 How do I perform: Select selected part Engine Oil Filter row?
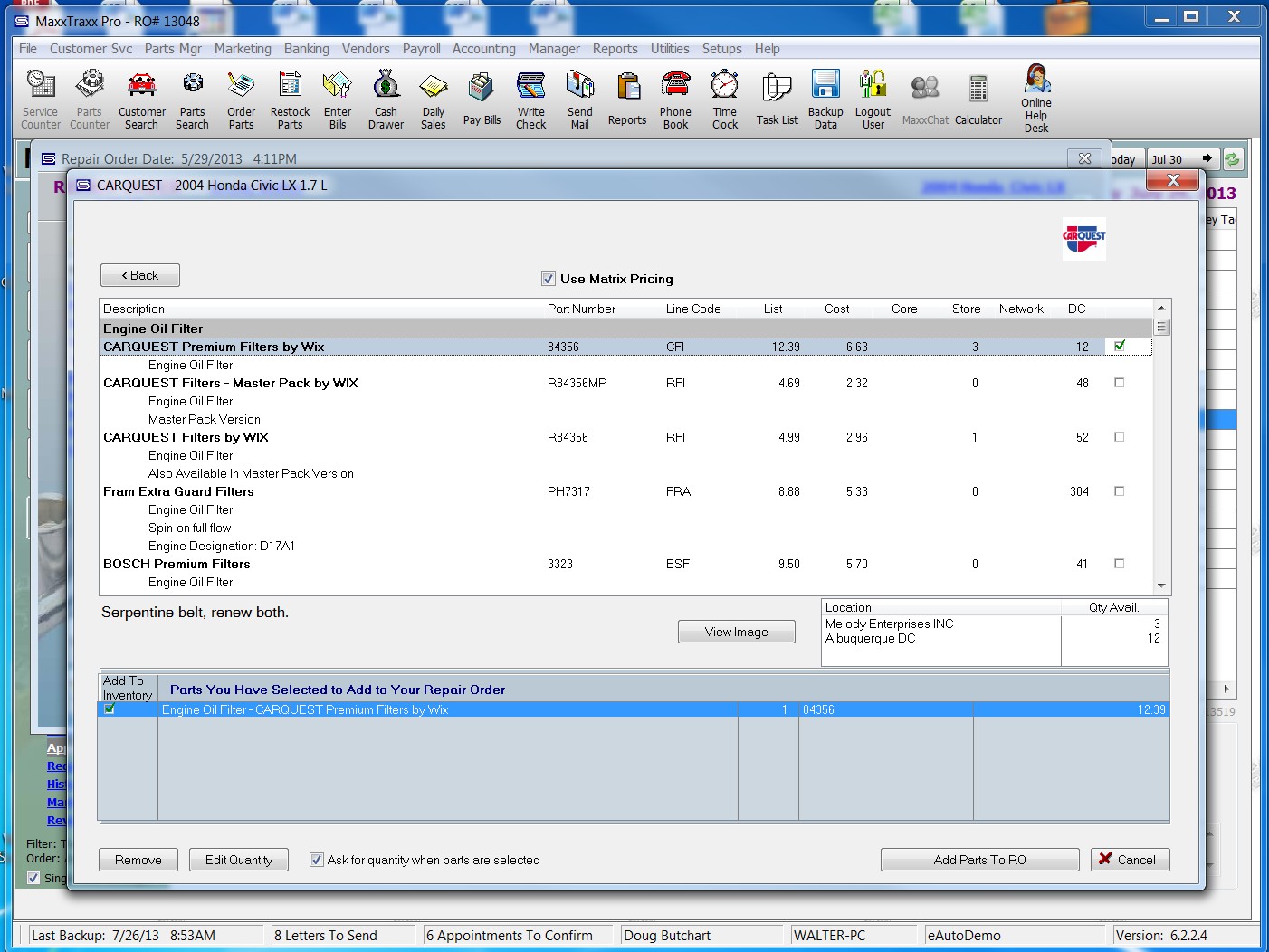tap(634, 709)
